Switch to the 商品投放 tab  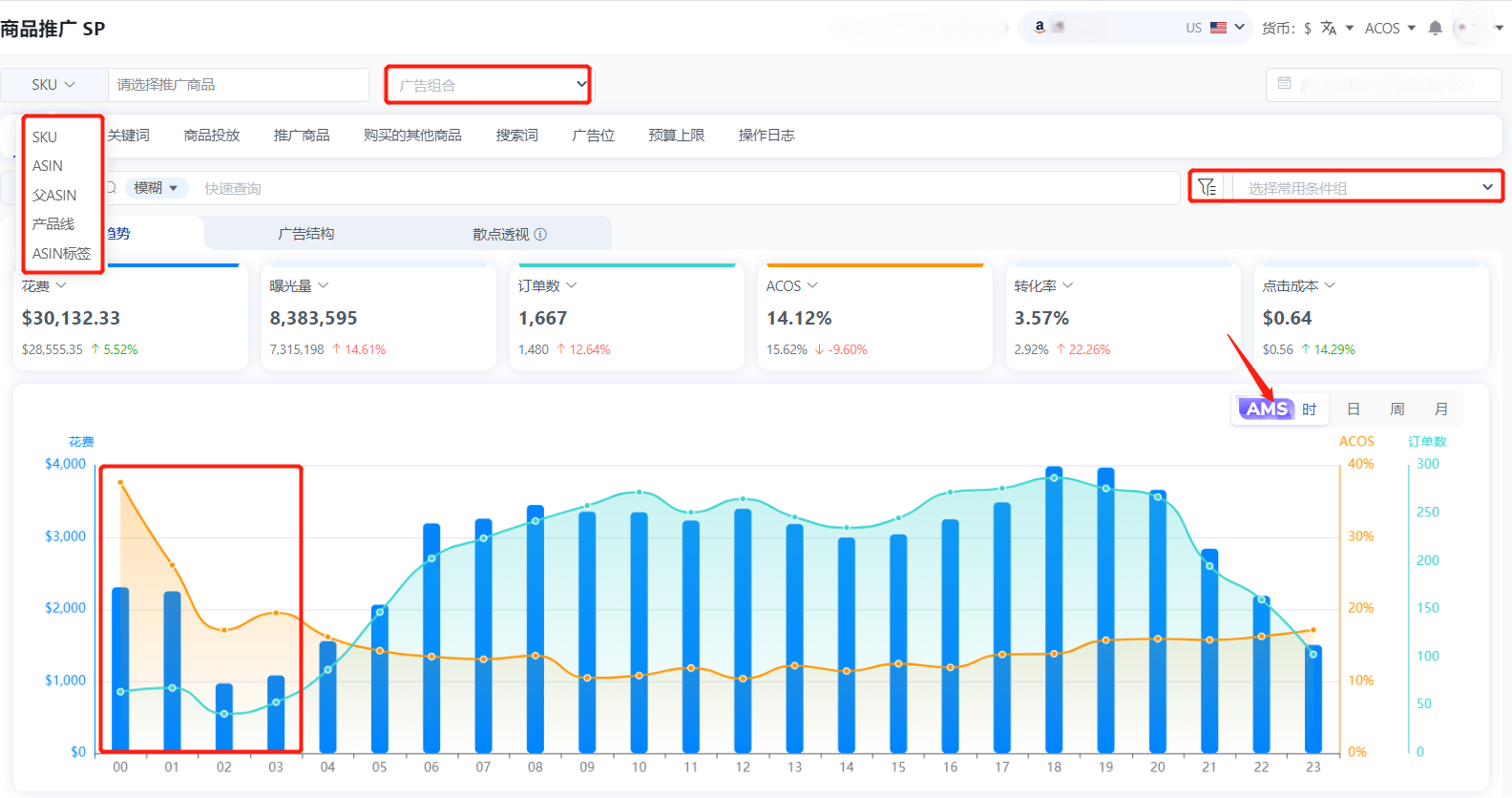click(212, 136)
